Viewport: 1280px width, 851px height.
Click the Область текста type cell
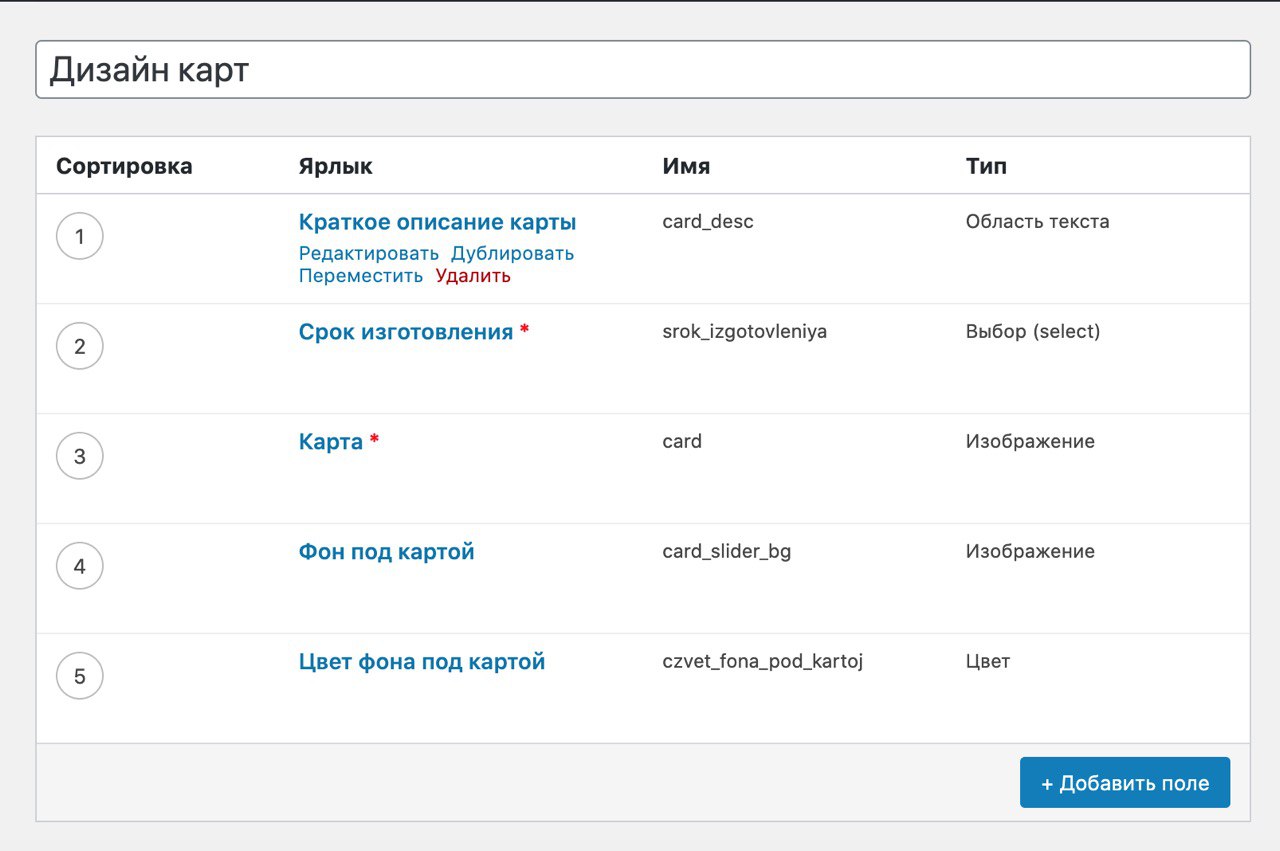point(1038,221)
